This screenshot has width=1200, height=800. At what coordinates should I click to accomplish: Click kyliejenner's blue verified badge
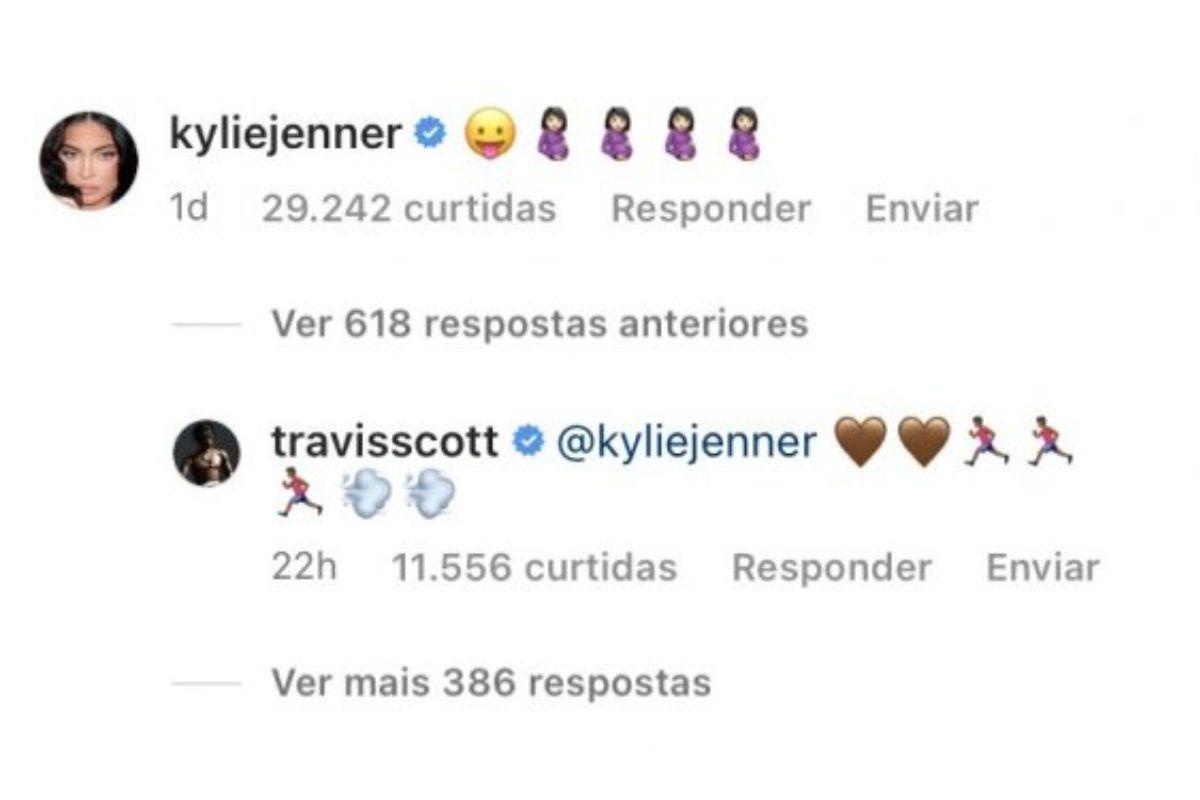(x=430, y=133)
